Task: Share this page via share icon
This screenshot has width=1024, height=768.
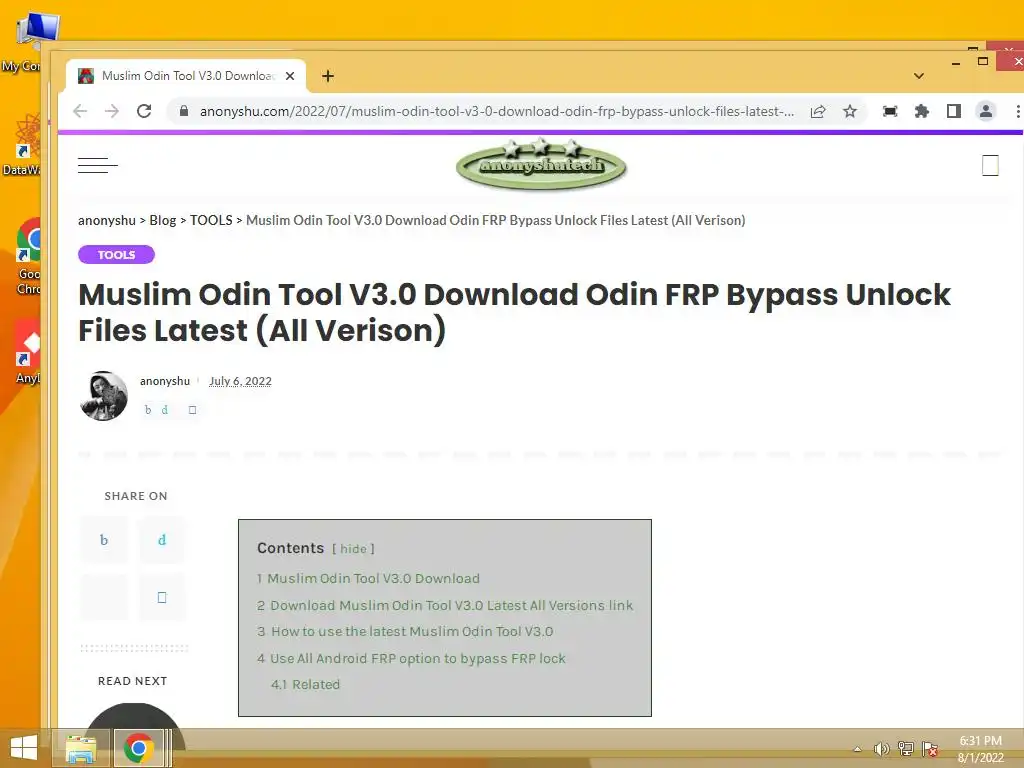Action: [818, 111]
